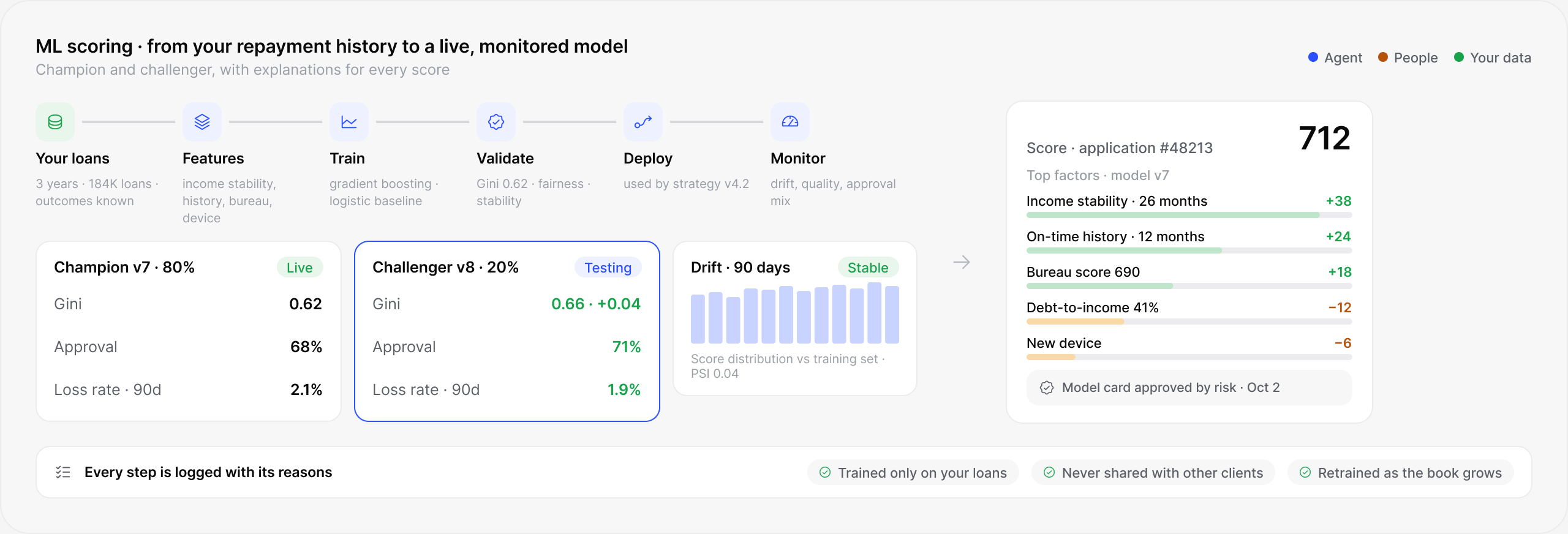Open the 'Model card approved by risk · Oct 2' row
The height and width of the screenshot is (534, 1568).
[x=1189, y=388]
